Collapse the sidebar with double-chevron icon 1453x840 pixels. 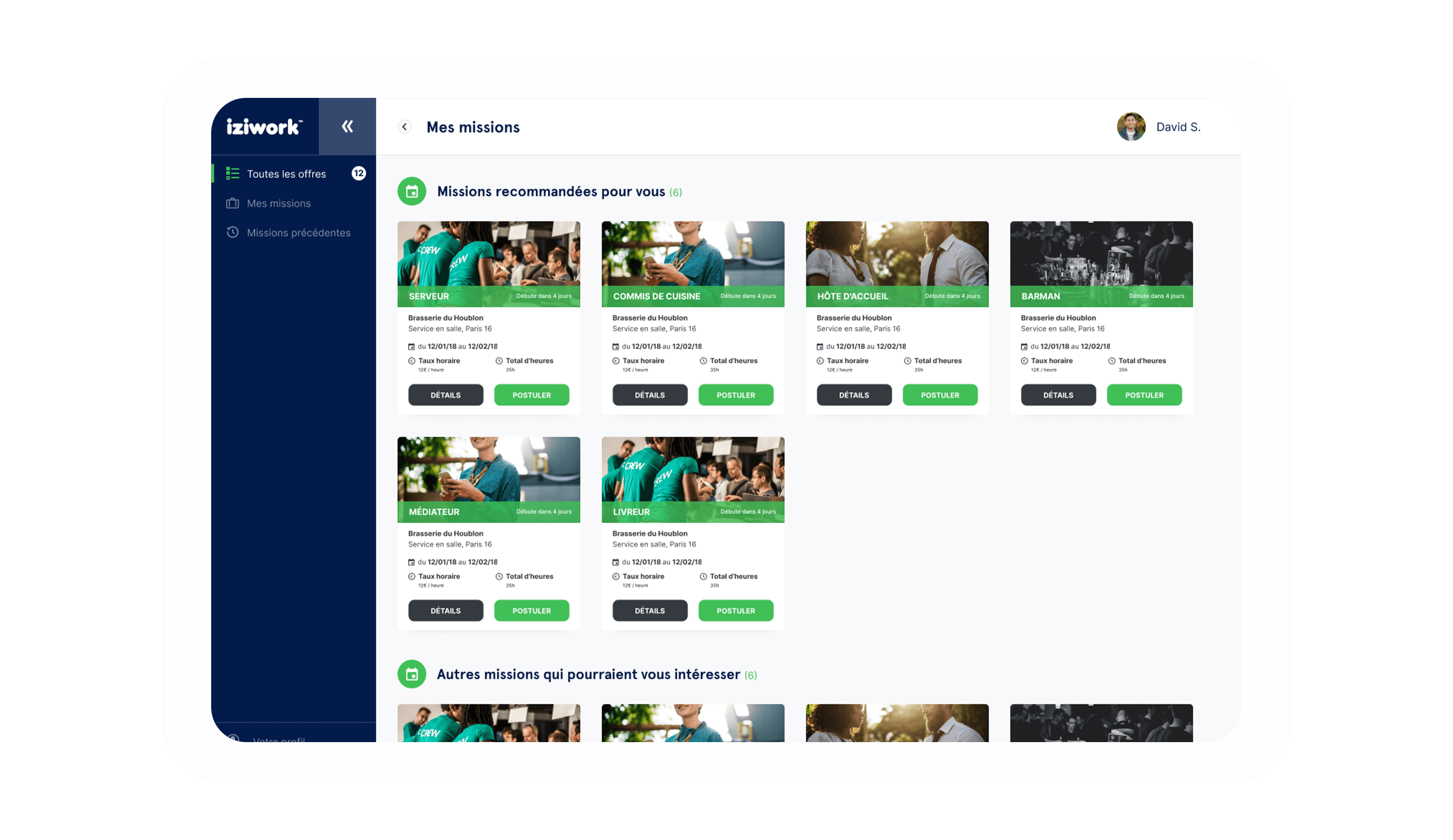tap(346, 126)
